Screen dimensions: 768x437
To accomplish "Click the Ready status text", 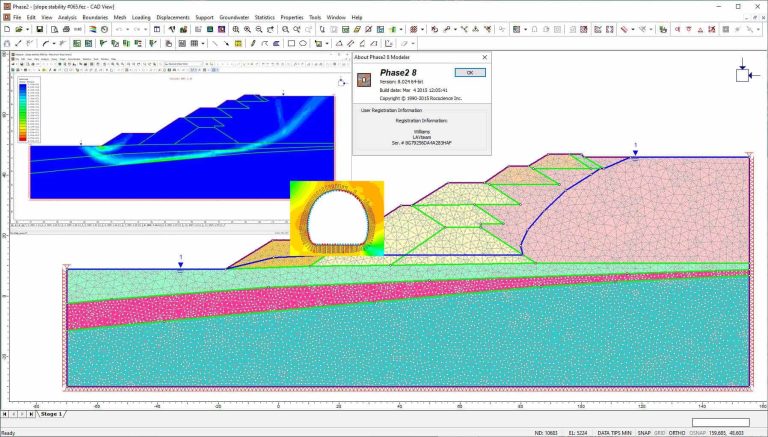I will pyautogui.click(x=8, y=433).
